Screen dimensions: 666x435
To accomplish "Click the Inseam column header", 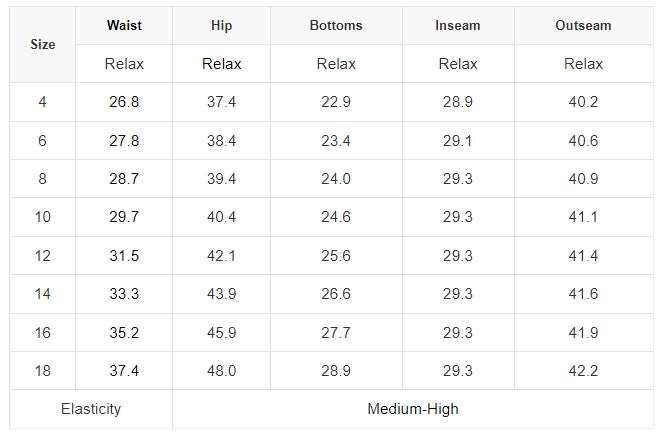I will [x=458, y=25].
